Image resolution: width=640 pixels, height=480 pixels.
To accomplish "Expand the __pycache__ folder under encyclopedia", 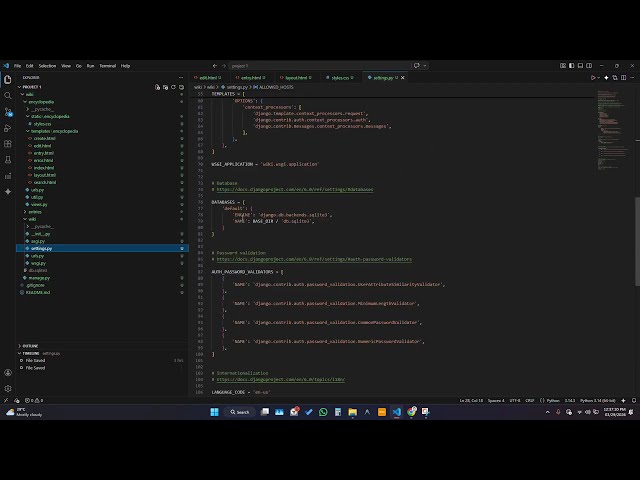I will [42, 109].
